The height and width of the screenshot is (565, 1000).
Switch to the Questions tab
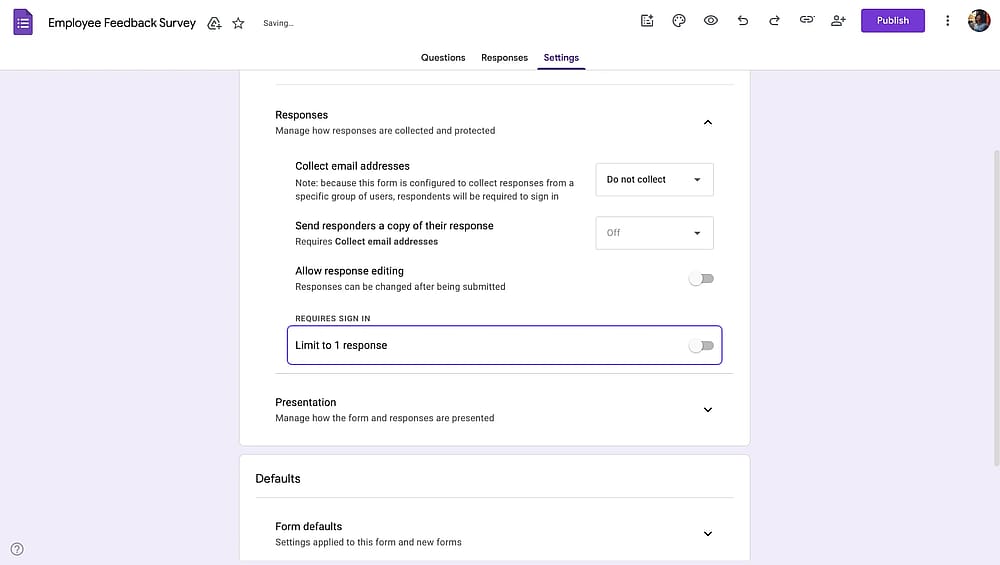[x=443, y=57]
